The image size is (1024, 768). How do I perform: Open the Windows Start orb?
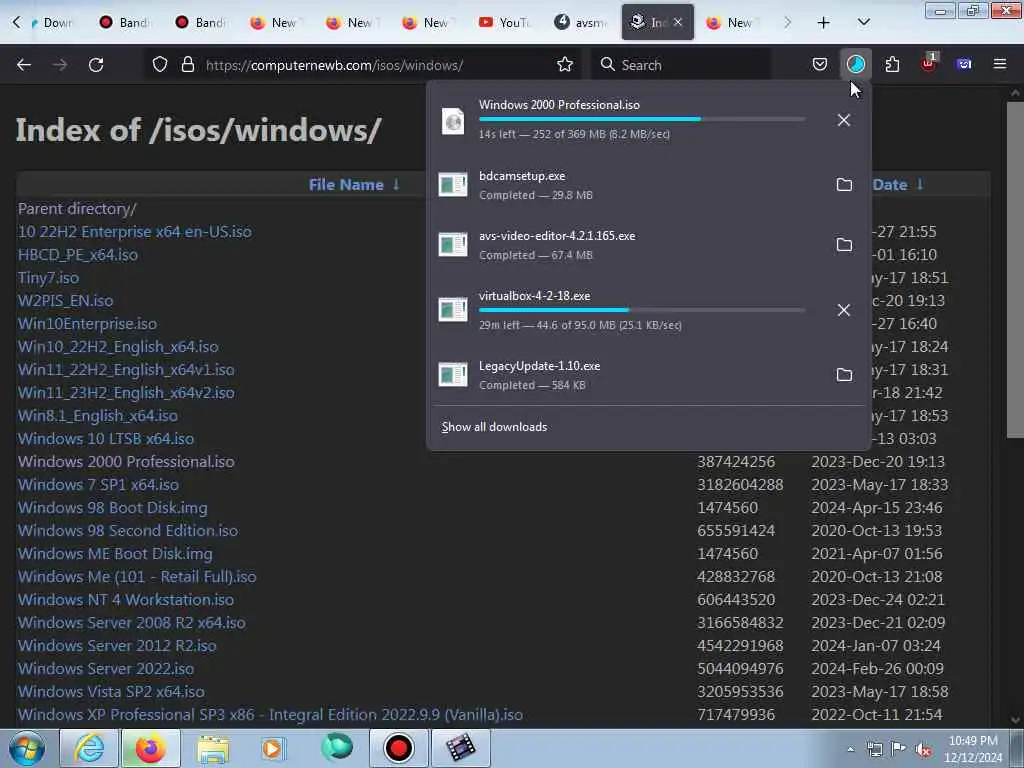coord(27,748)
